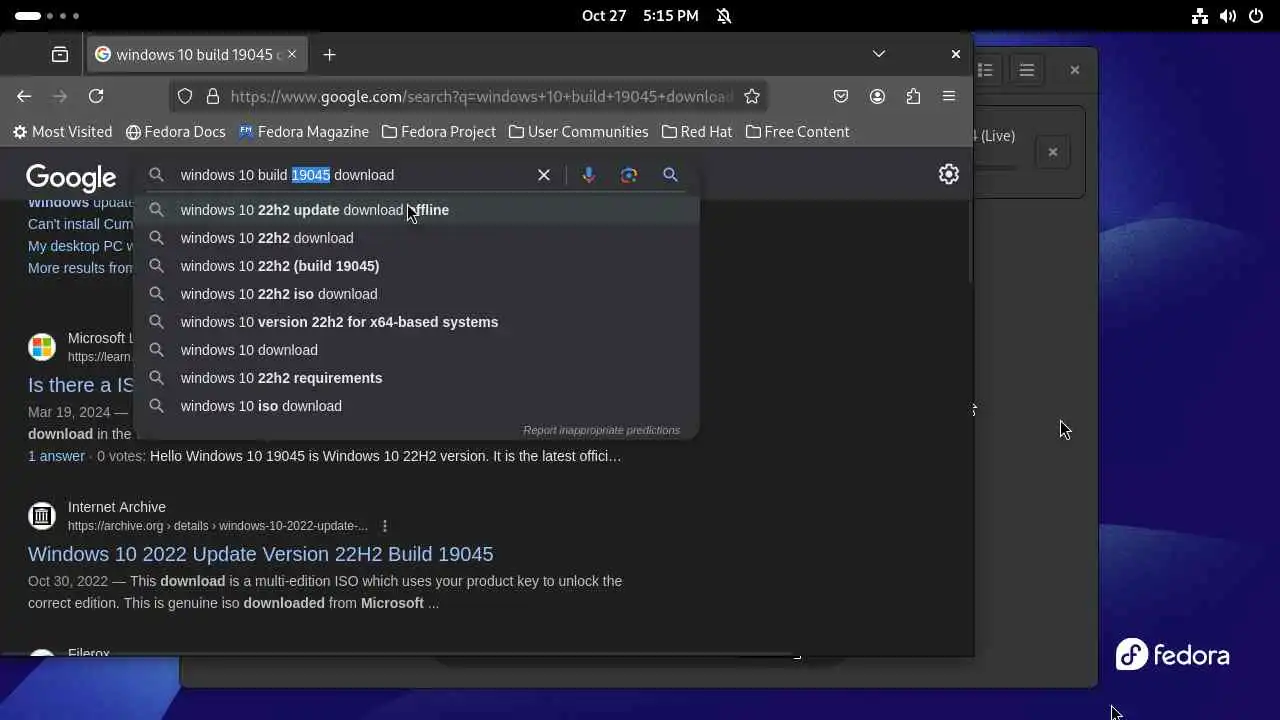This screenshot has height=720, width=1280.
Task: Select suggestion '22h2 iso download'
Action: 416,294
